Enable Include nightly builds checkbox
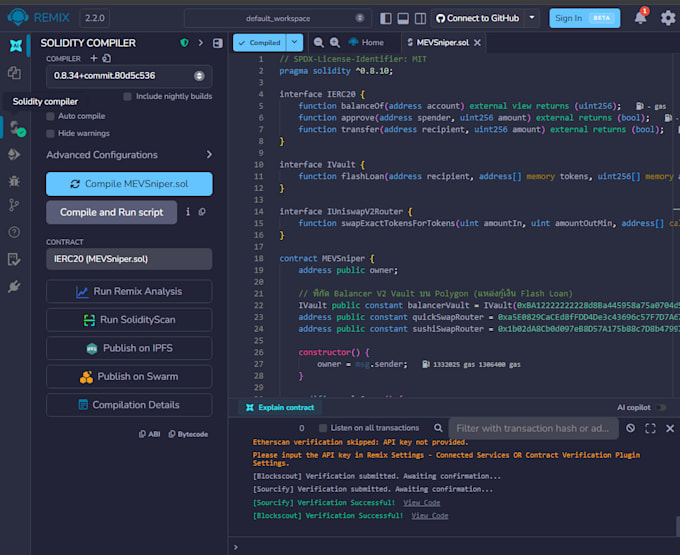 [x=128, y=96]
